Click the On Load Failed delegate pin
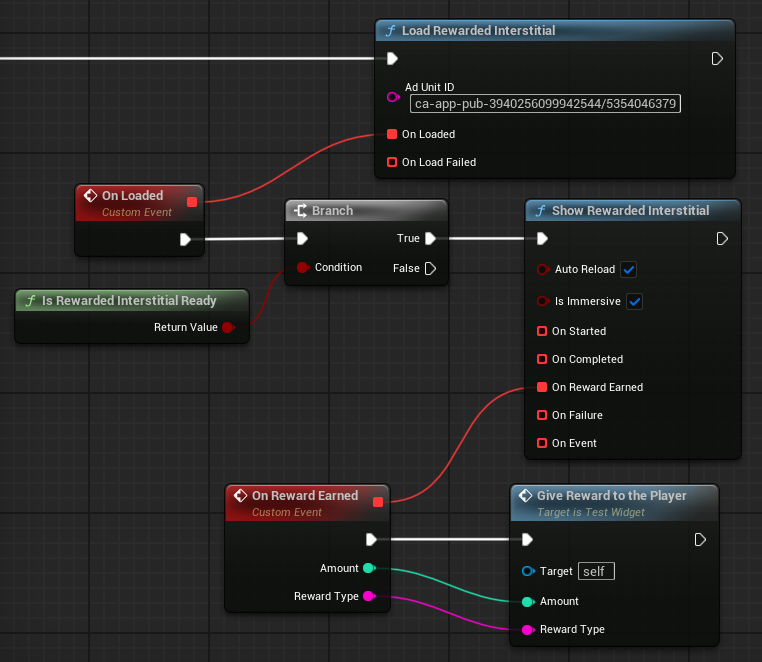The height and width of the screenshot is (662, 762). [392, 162]
